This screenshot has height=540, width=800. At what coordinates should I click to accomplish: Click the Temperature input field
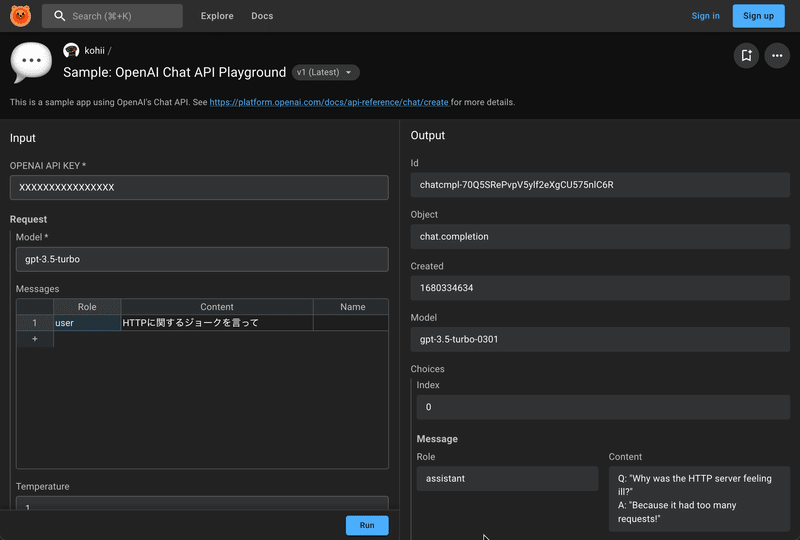202,503
